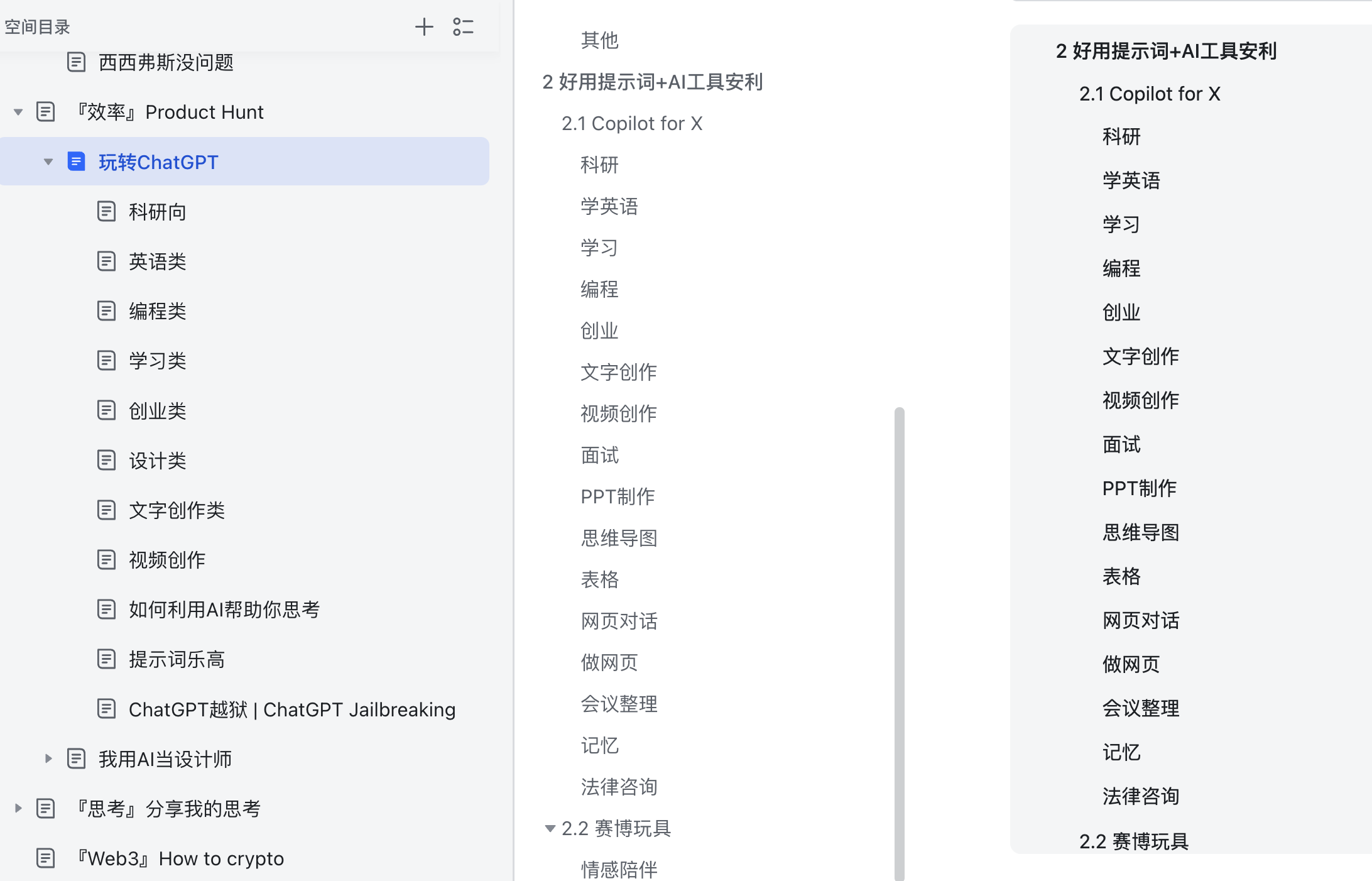
Task: Click the document icon beside 科研向
Action: click(106, 211)
